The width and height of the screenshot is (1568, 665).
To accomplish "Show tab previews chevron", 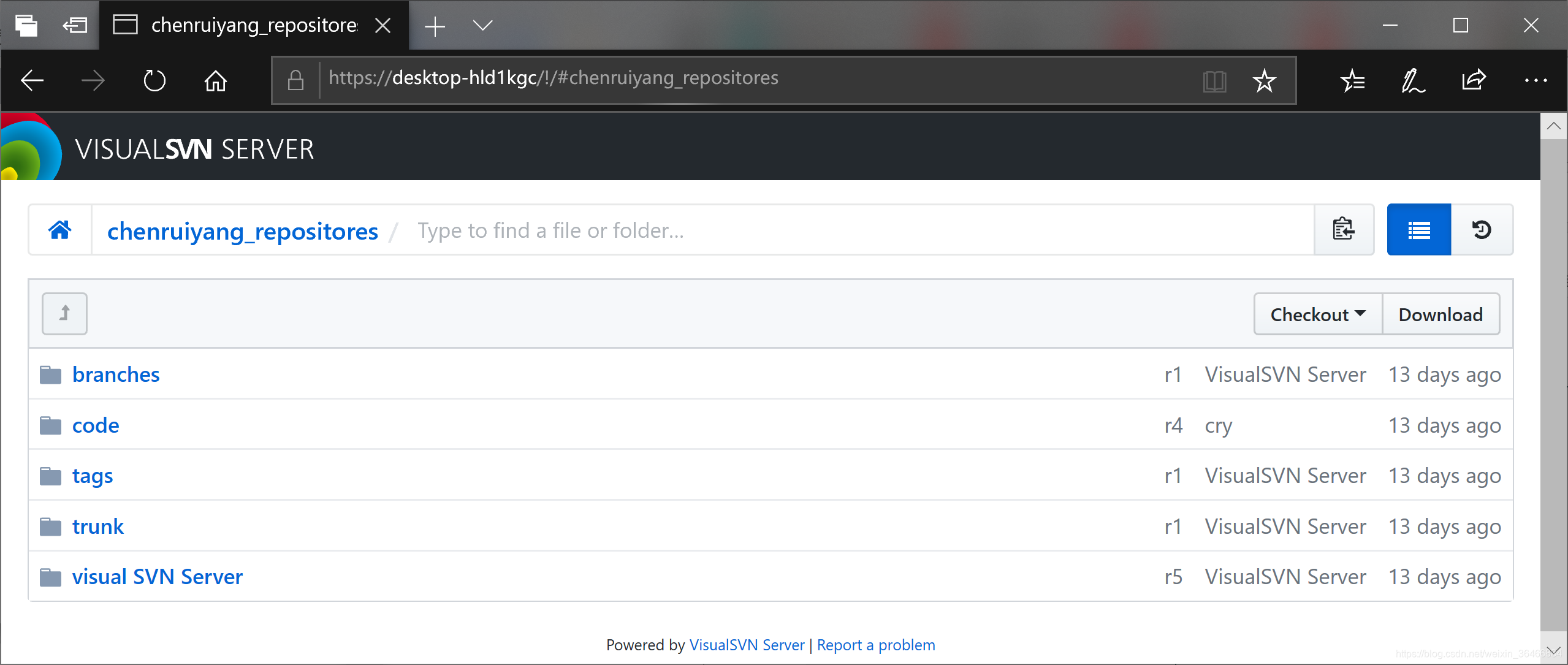I will (x=483, y=26).
